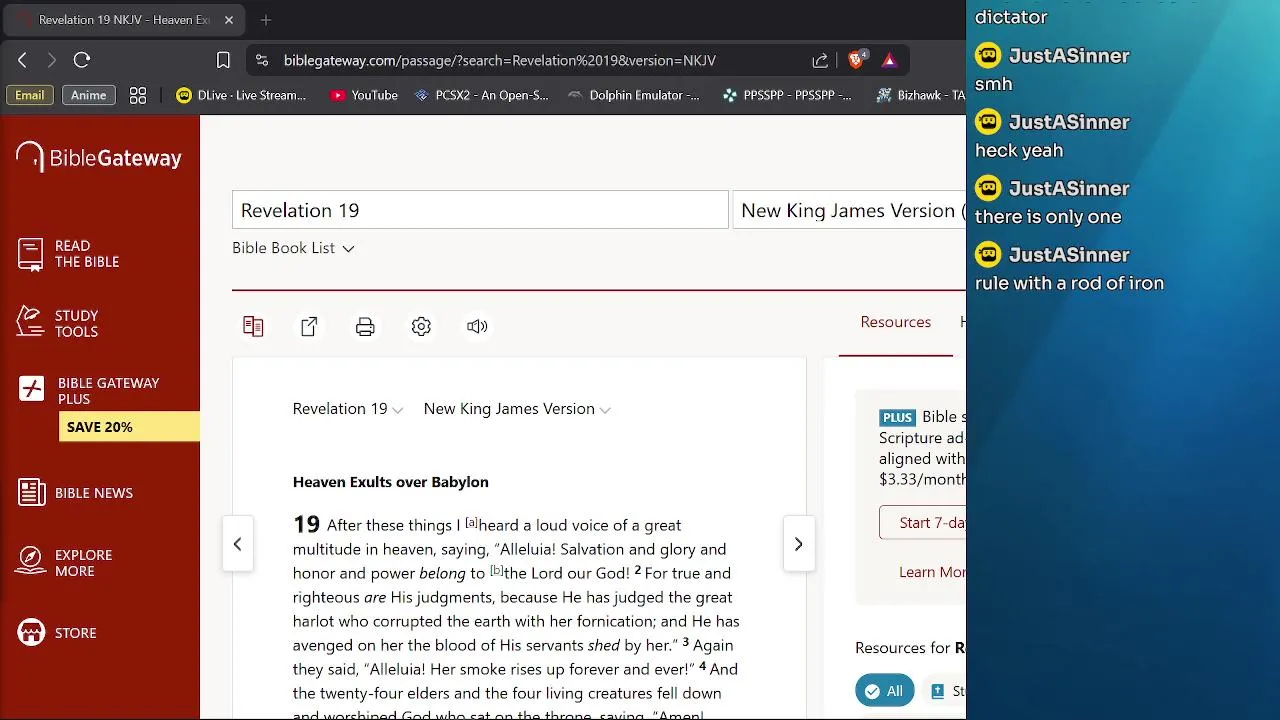Click the parallel Bible versions icon
Viewport: 1280px width, 720px height.
point(253,326)
